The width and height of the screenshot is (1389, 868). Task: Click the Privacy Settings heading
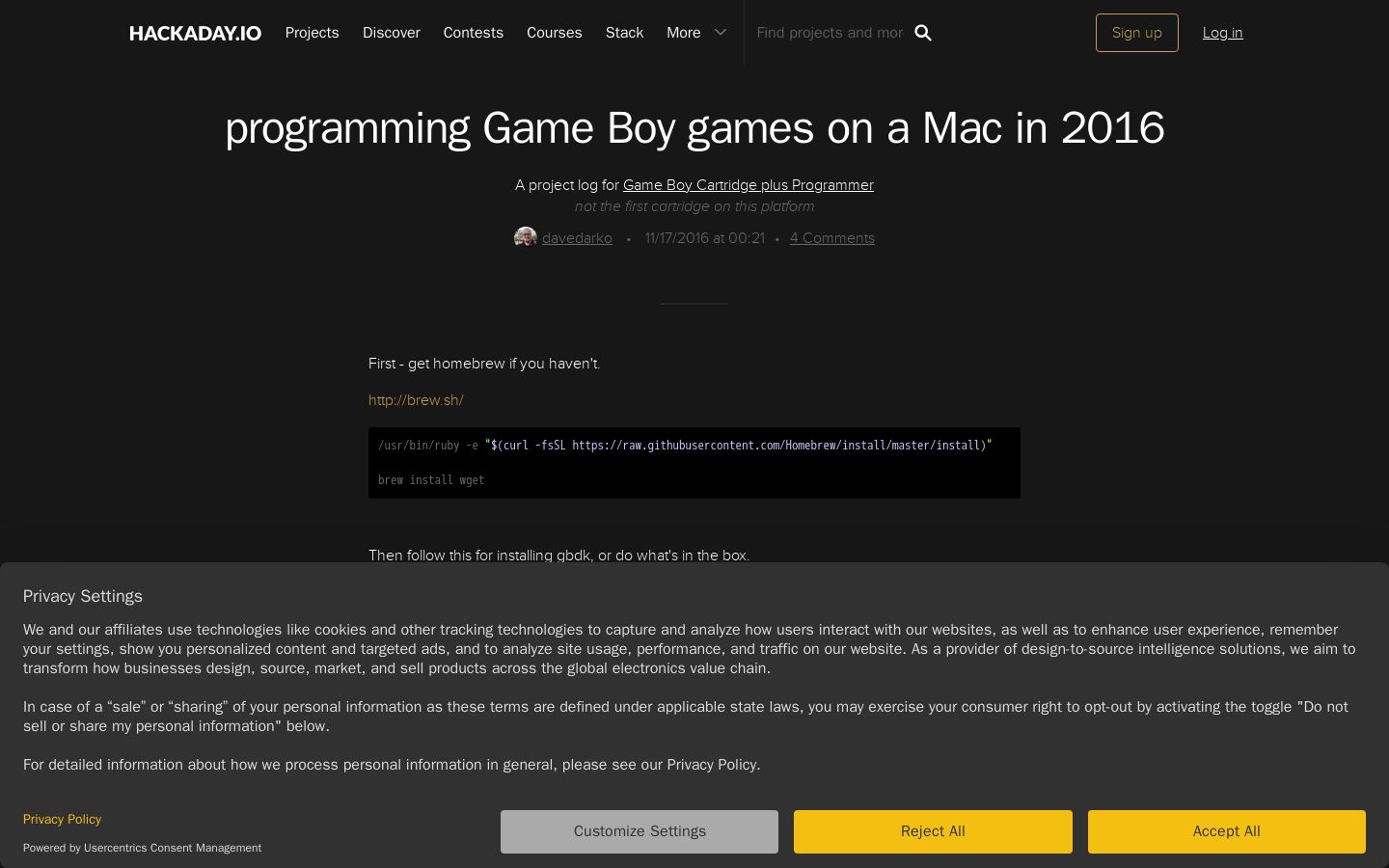click(83, 596)
